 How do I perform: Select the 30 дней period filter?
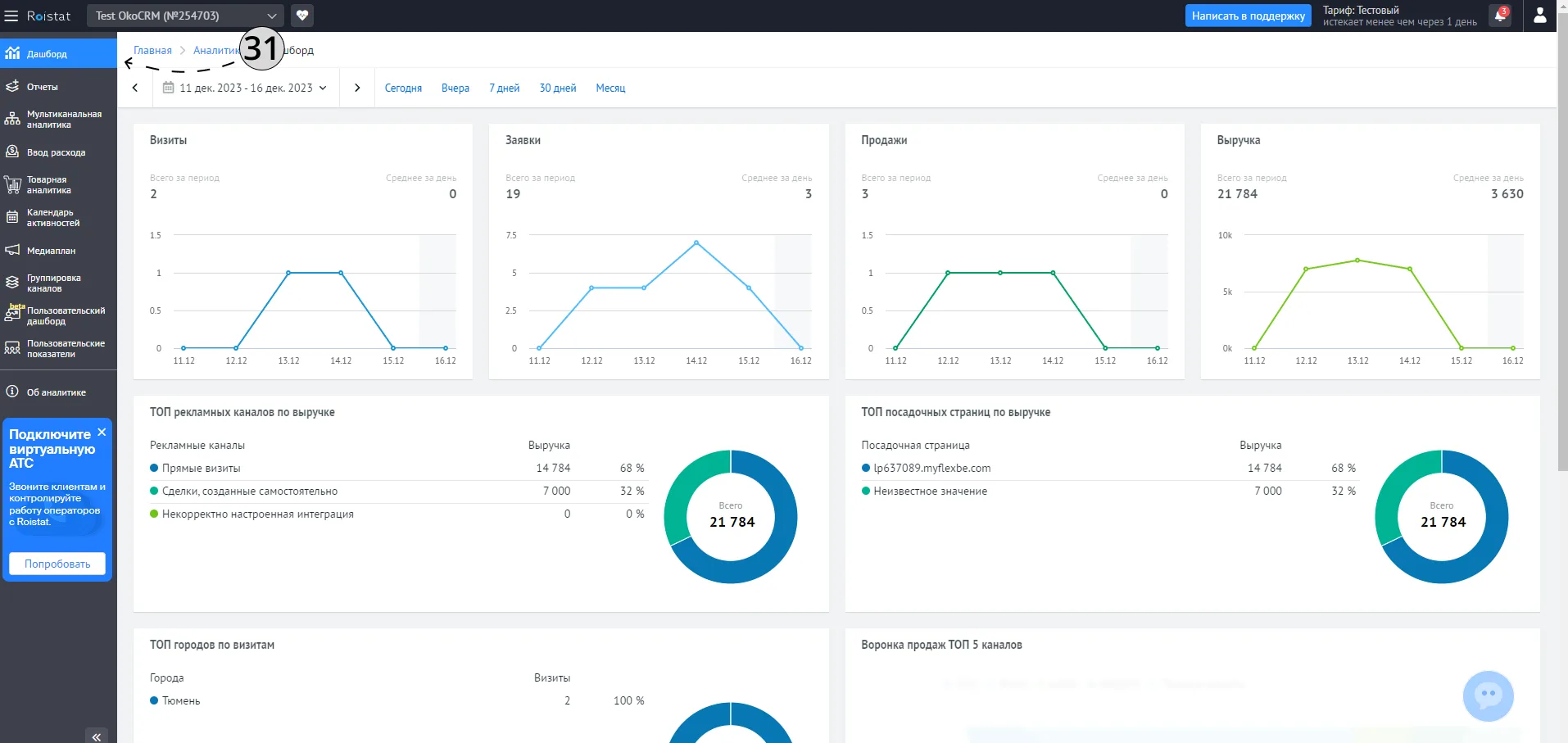[558, 88]
